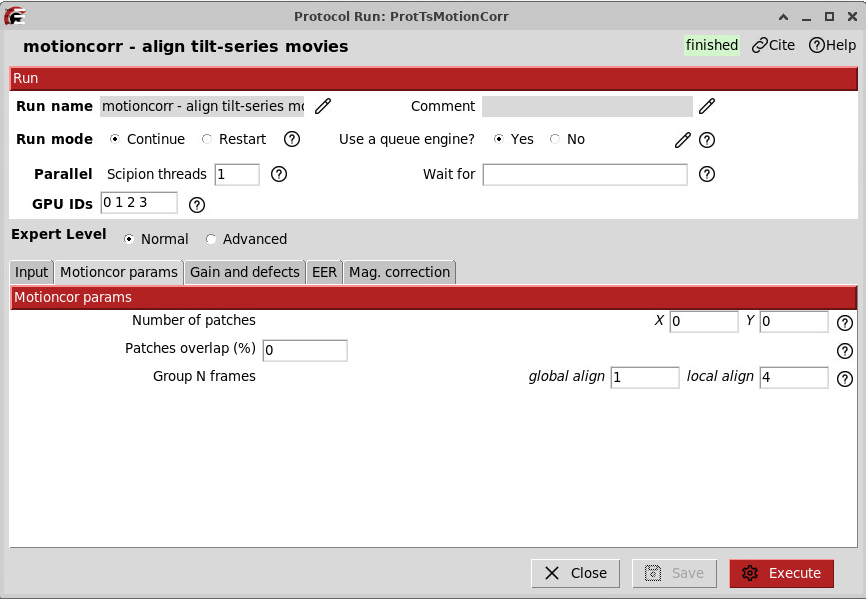Open the protocol Help link

832,45
